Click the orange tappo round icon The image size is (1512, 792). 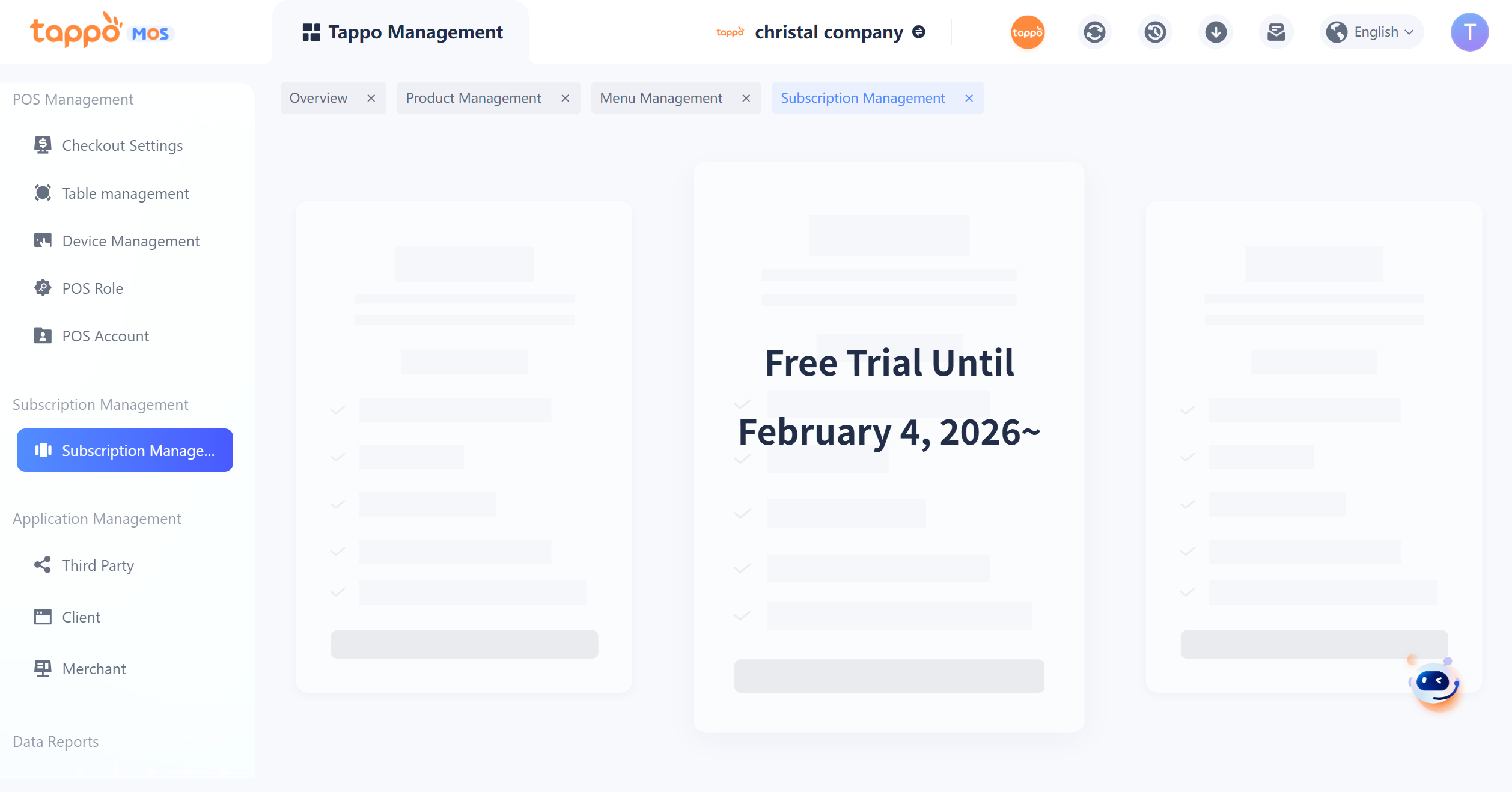(x=1028, y=32)
